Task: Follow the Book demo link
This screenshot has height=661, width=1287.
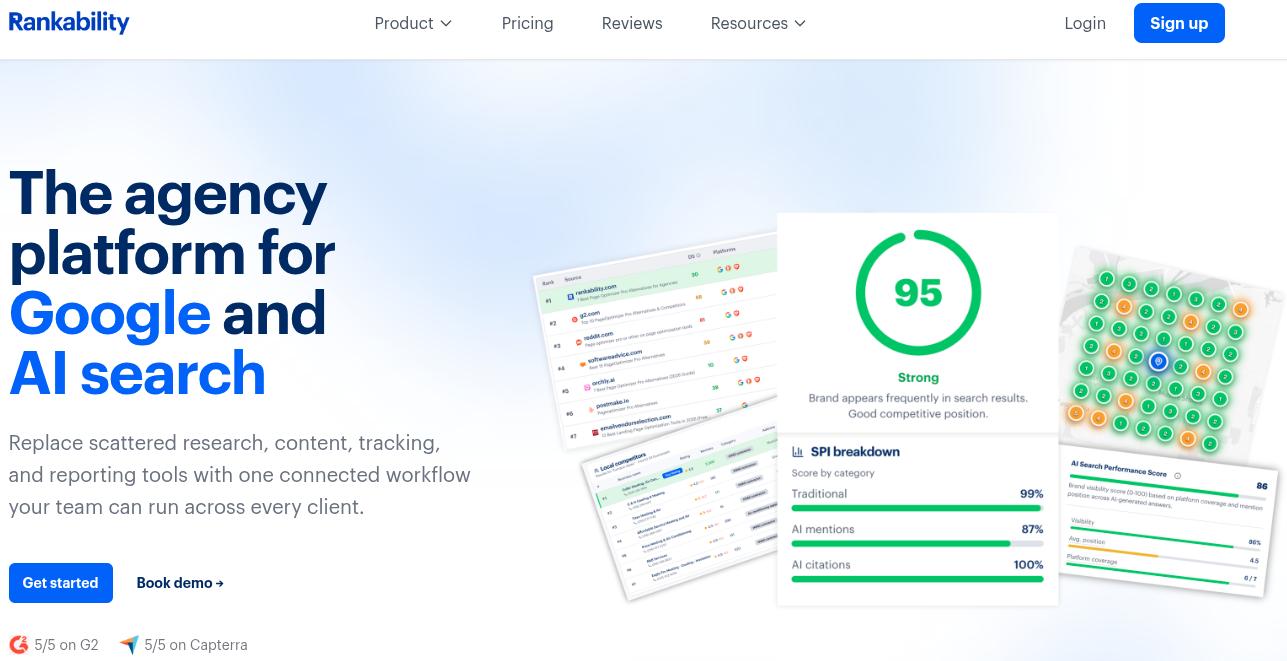Action: [x=179, y=583]
